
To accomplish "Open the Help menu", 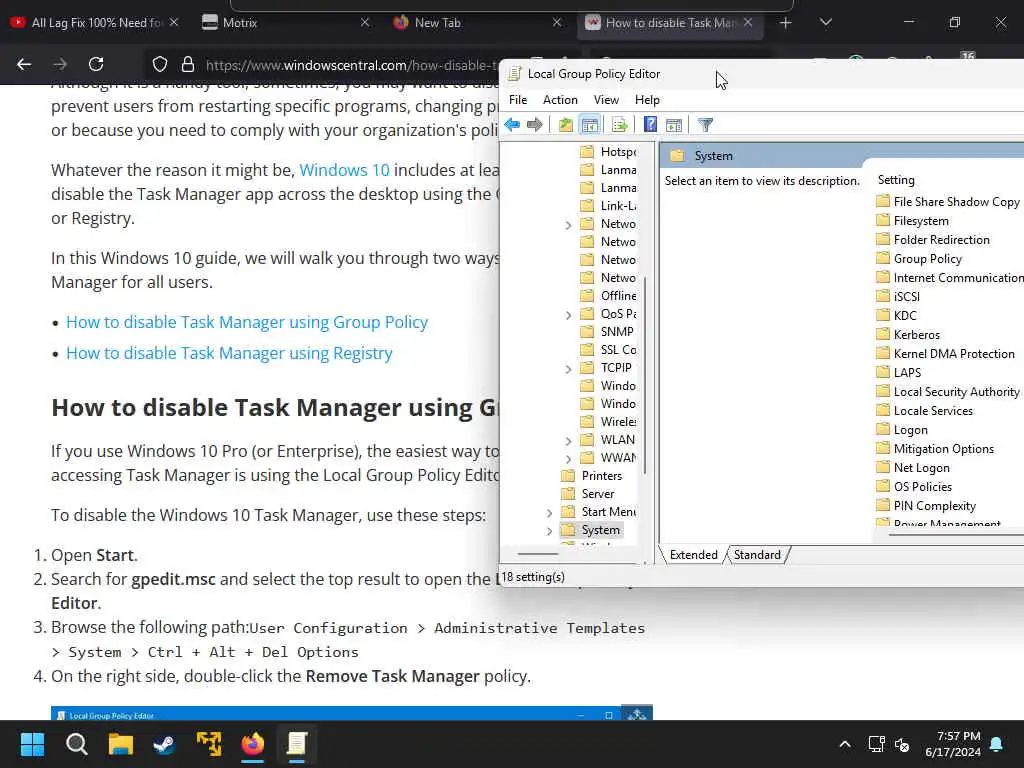I will (x=647, y=100).
